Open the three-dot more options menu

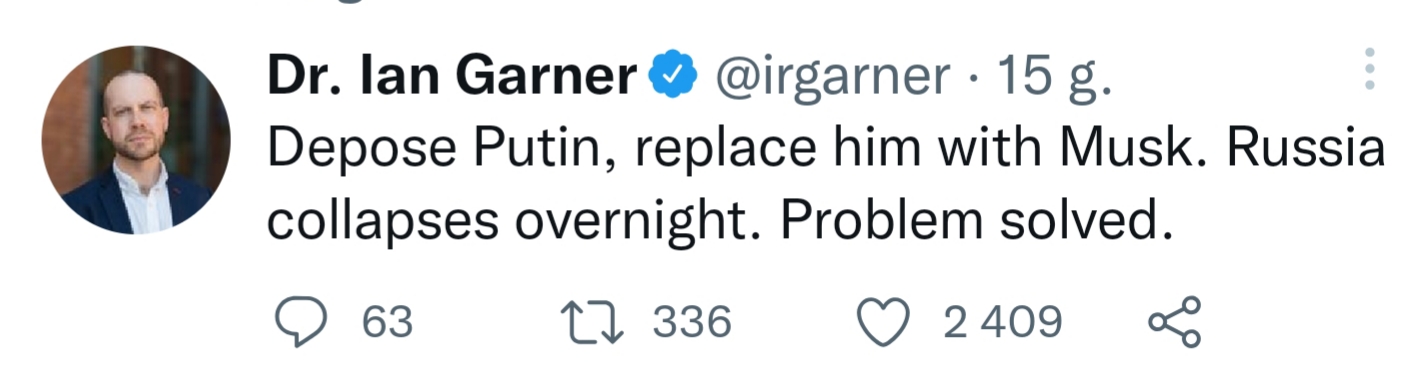click(x=1370, y=70)
